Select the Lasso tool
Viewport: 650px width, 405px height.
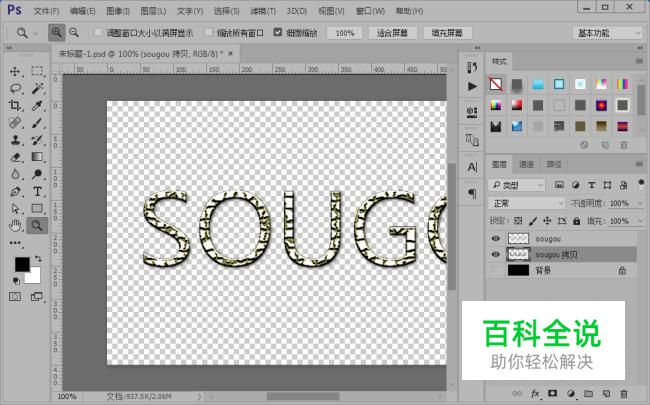15,88
